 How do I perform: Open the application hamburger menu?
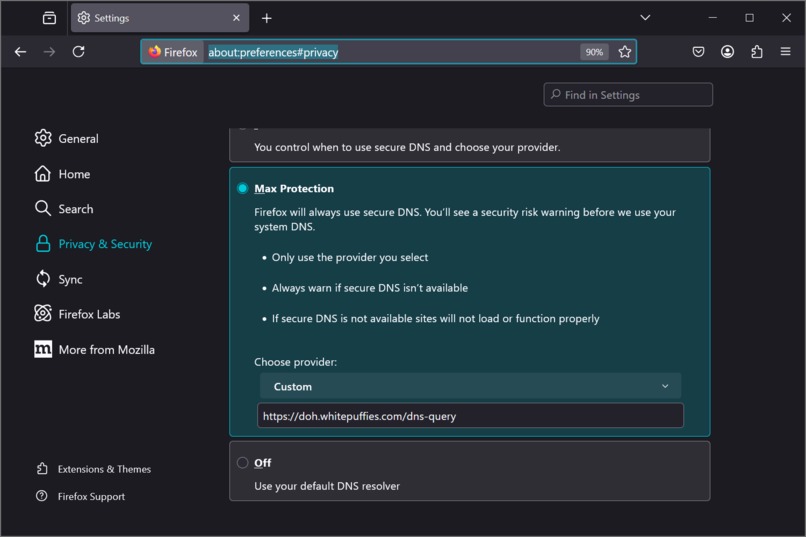pos(785,51)
